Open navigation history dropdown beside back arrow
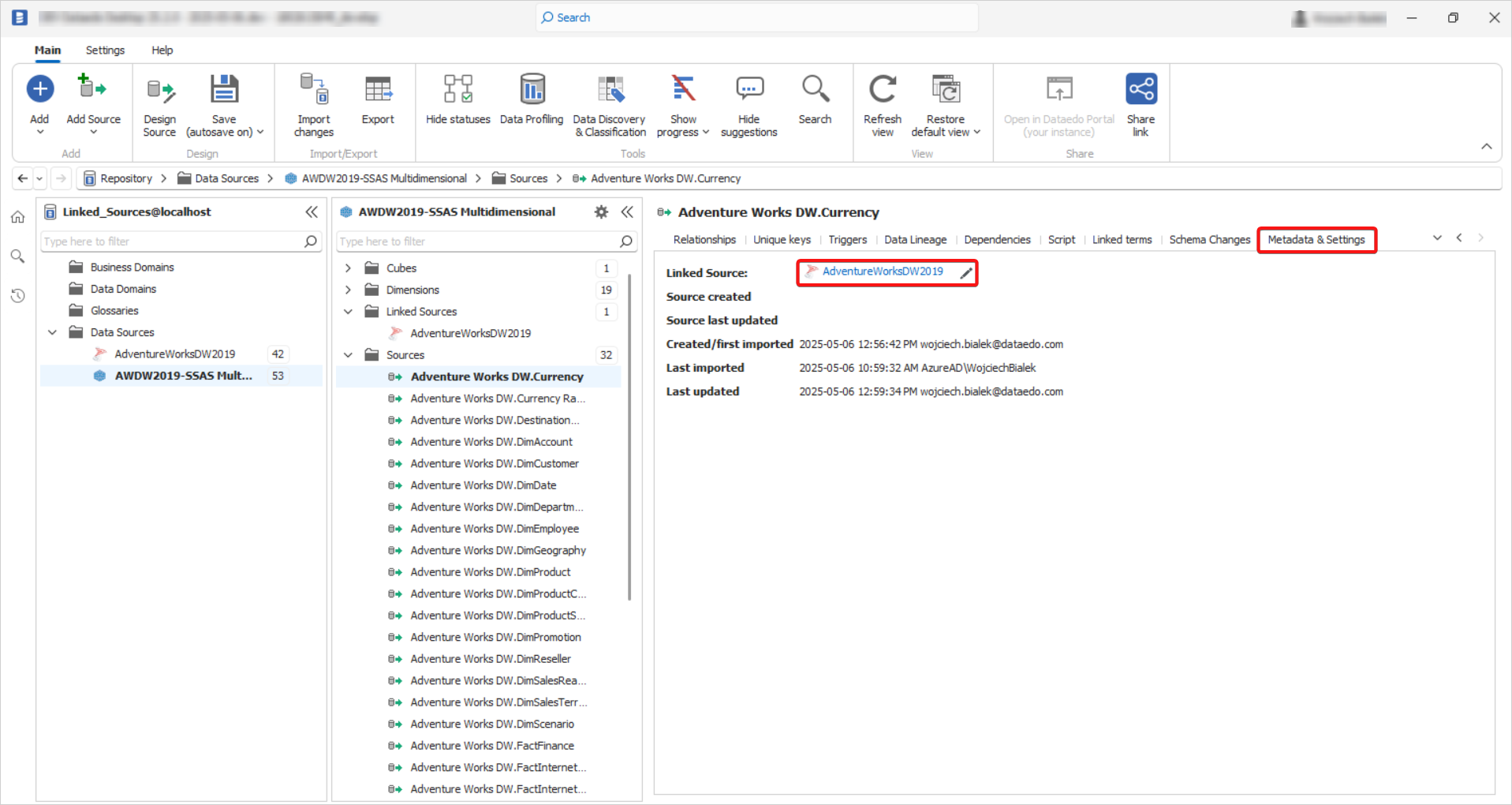 point(39,178)
